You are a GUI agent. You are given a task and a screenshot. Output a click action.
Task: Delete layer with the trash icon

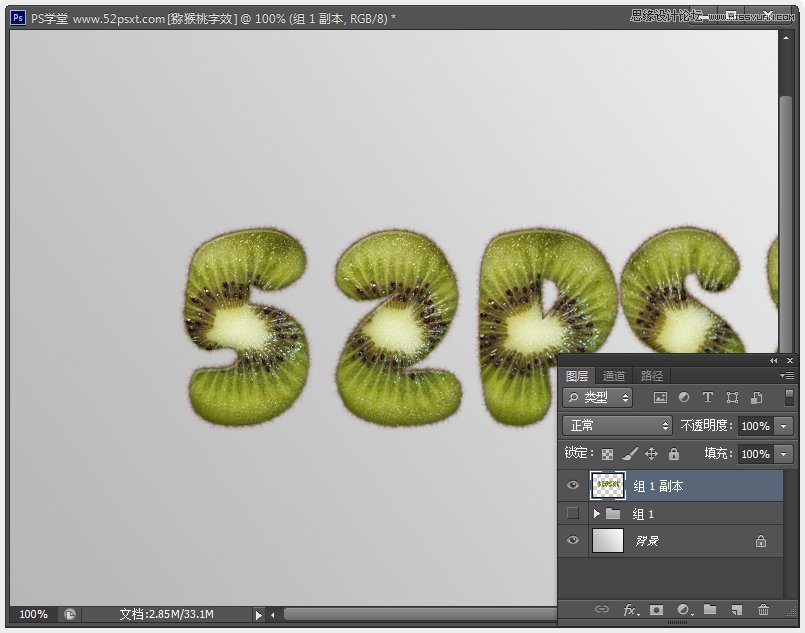[x=763, y=609]
